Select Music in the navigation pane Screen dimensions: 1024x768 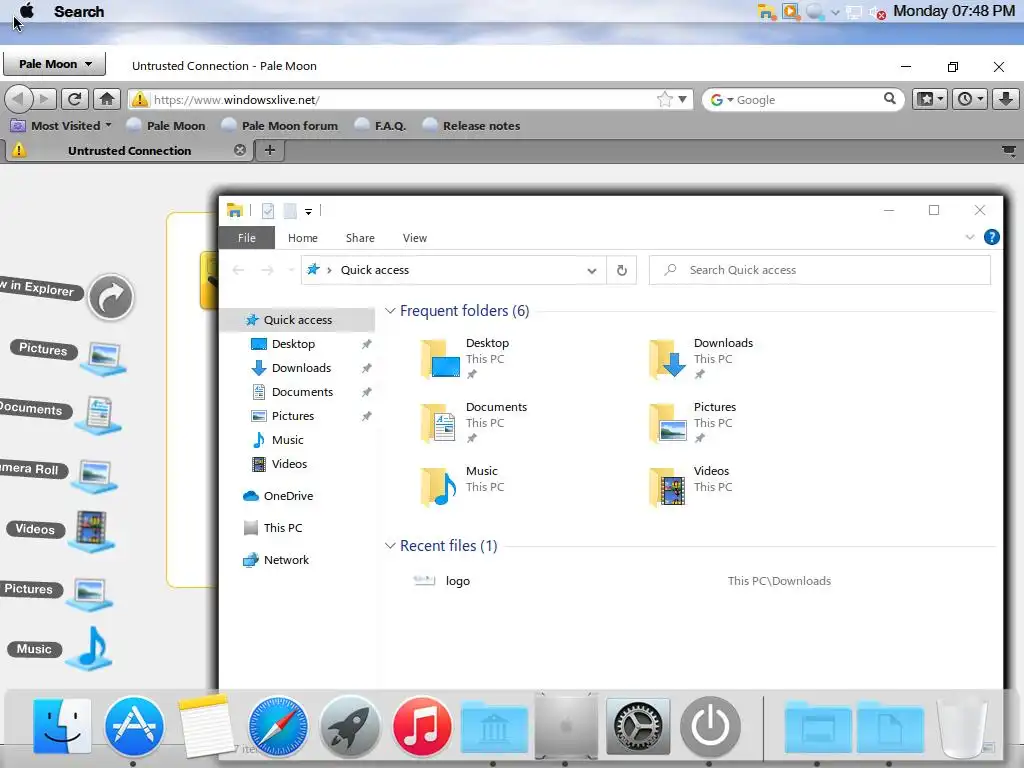click(287, 440)
